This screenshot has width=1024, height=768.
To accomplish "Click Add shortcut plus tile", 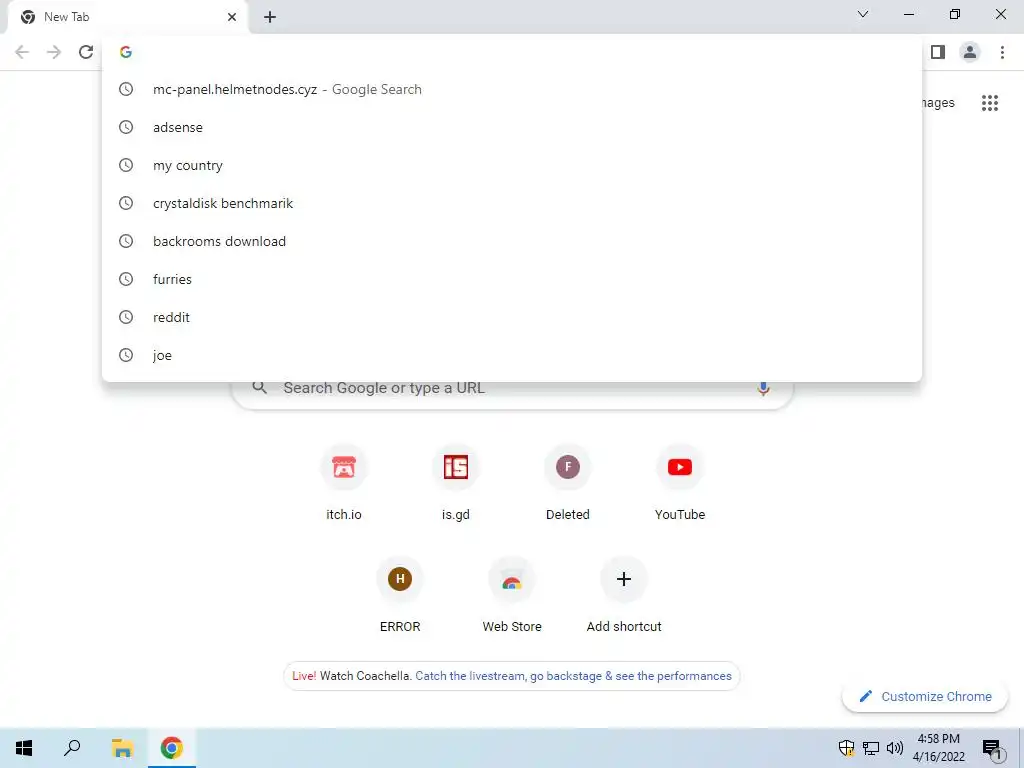I will click(624, 594).
